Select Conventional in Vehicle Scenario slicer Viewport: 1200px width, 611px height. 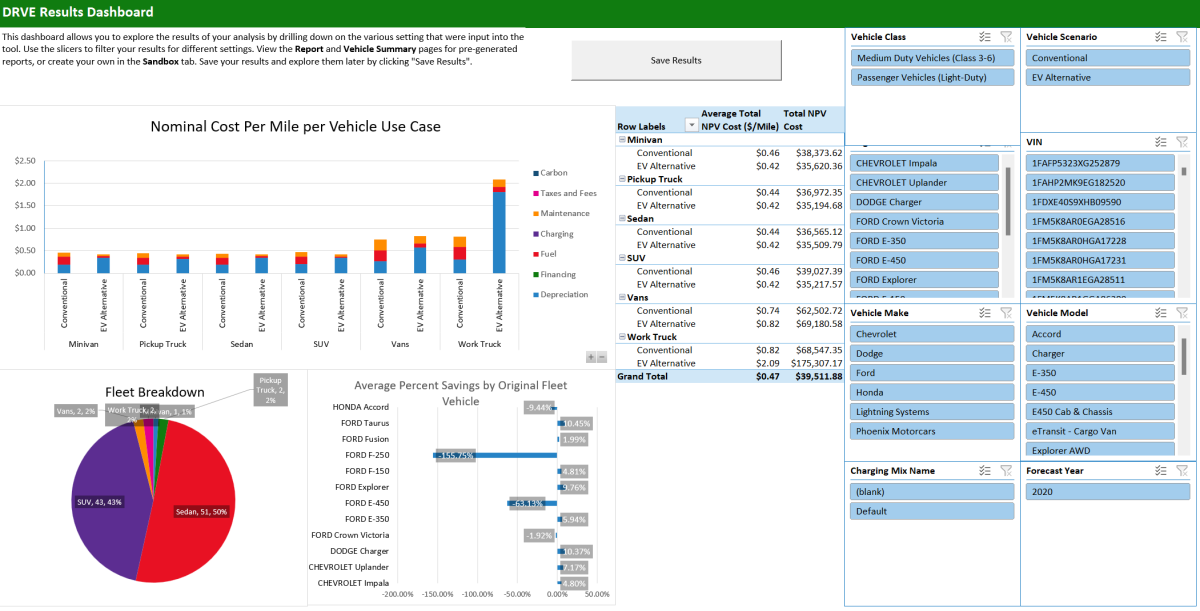[x=1108, y=58]
